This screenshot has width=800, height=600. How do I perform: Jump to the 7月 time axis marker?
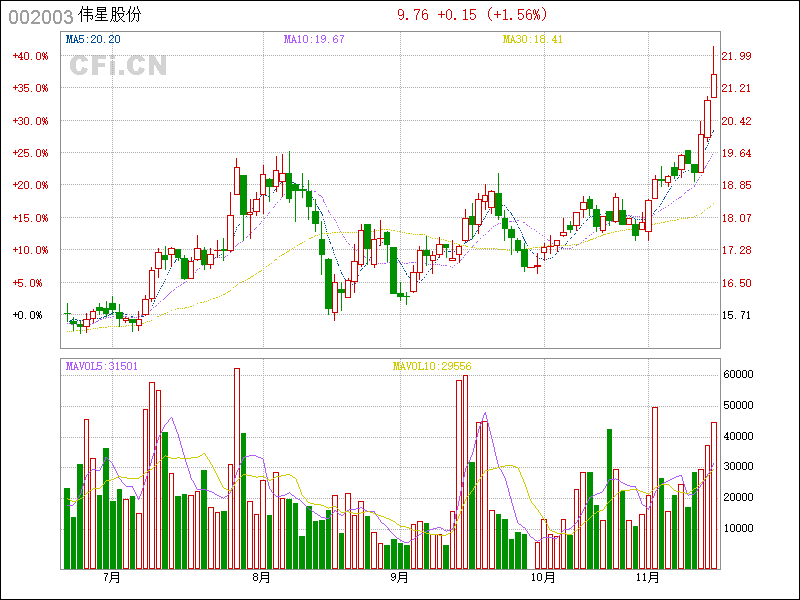111,577
